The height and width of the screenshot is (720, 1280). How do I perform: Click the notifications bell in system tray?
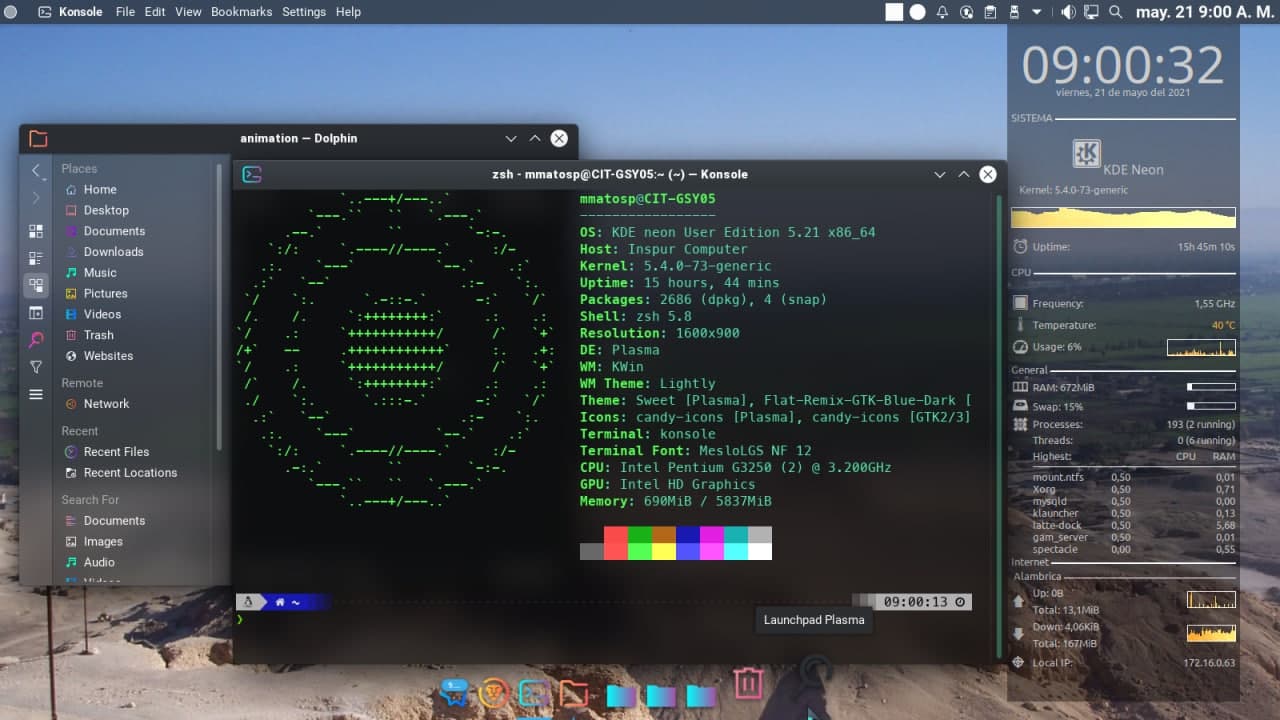[x=942, y=12]
